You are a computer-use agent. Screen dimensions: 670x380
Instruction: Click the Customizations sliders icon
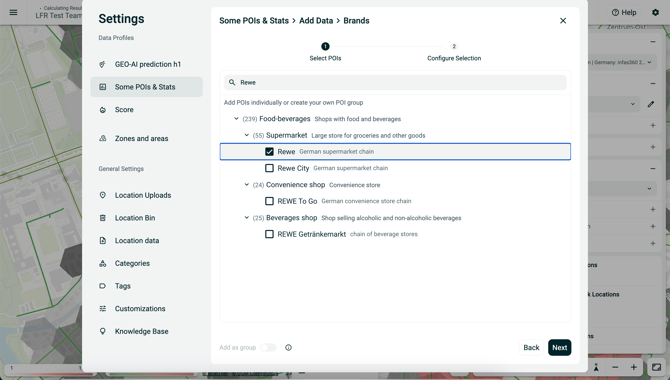(103, 309)
